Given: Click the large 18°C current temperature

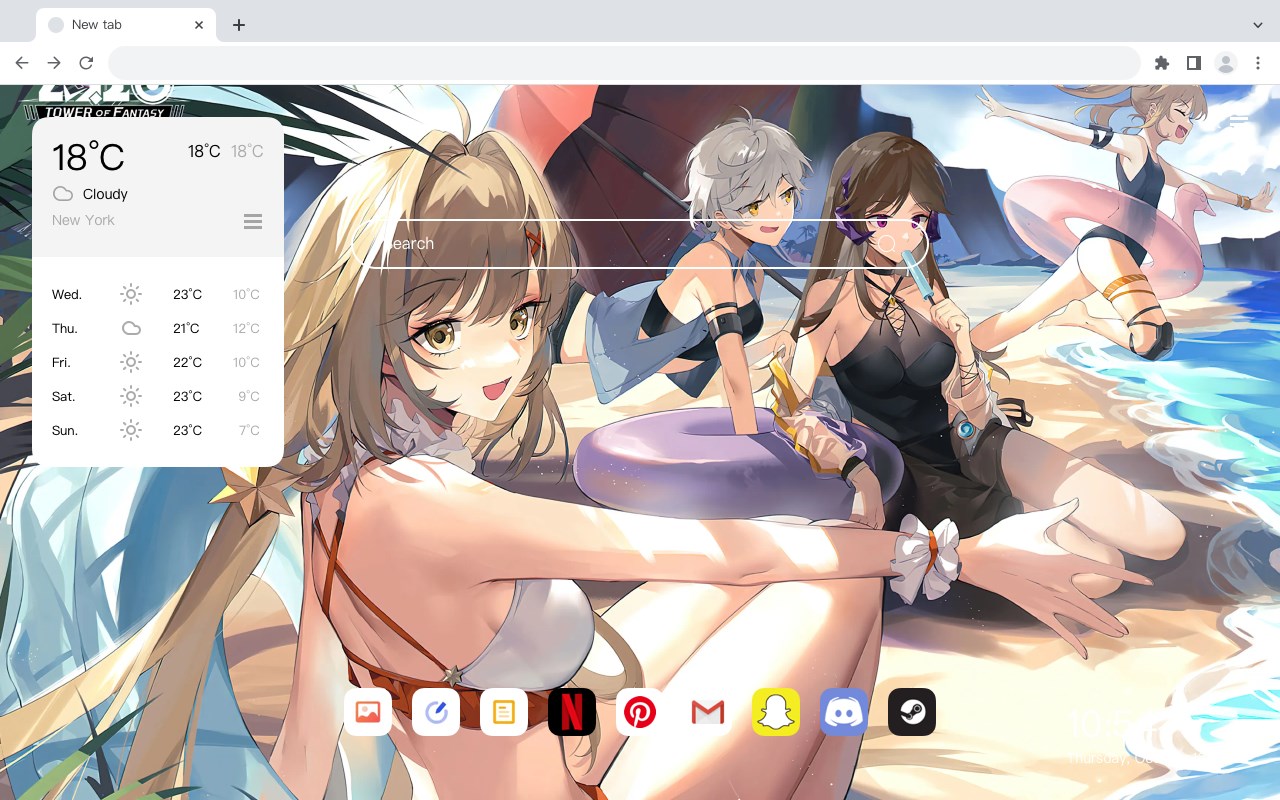Looking at the screenshot, I should click(x=88, y=157).
